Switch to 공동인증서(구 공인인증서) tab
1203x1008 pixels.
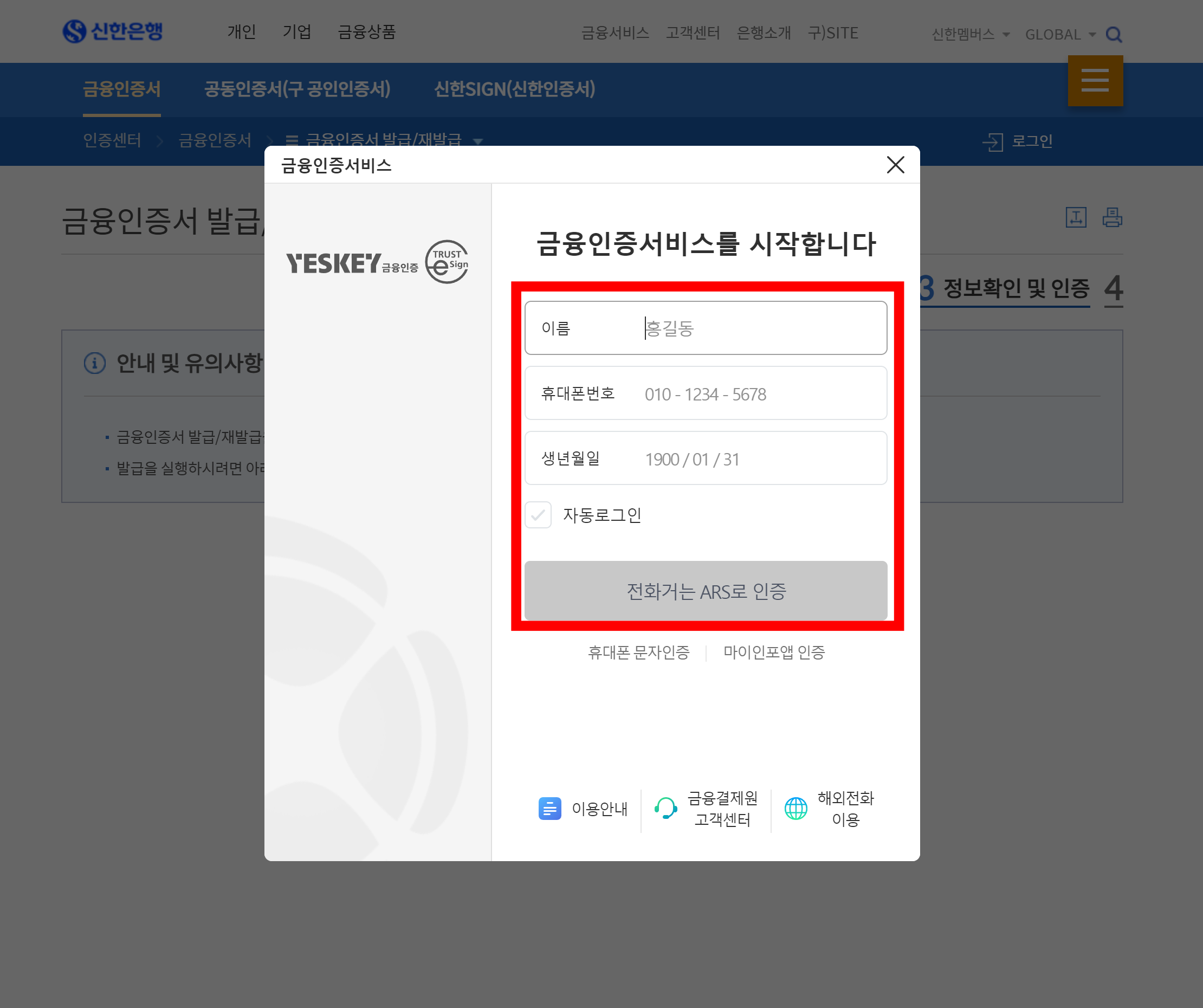297,89
